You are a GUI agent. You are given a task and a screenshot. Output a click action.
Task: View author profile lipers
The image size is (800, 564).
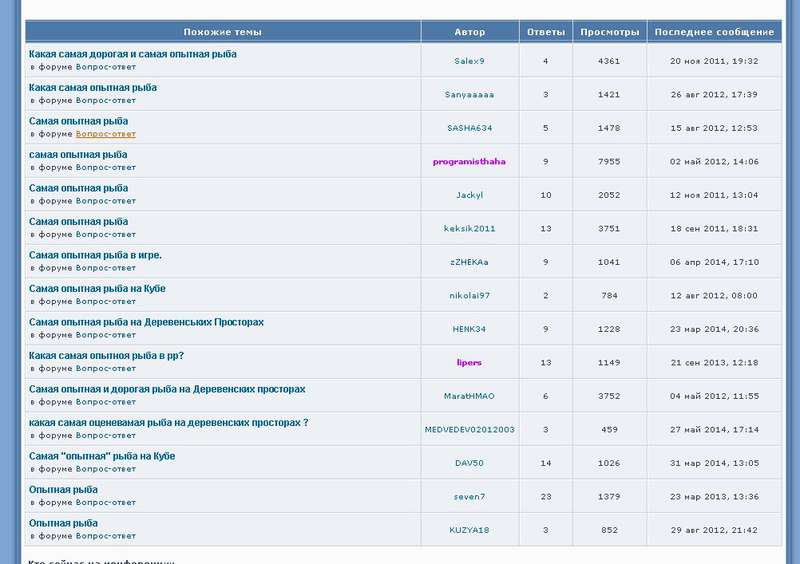tap(469, 363)
